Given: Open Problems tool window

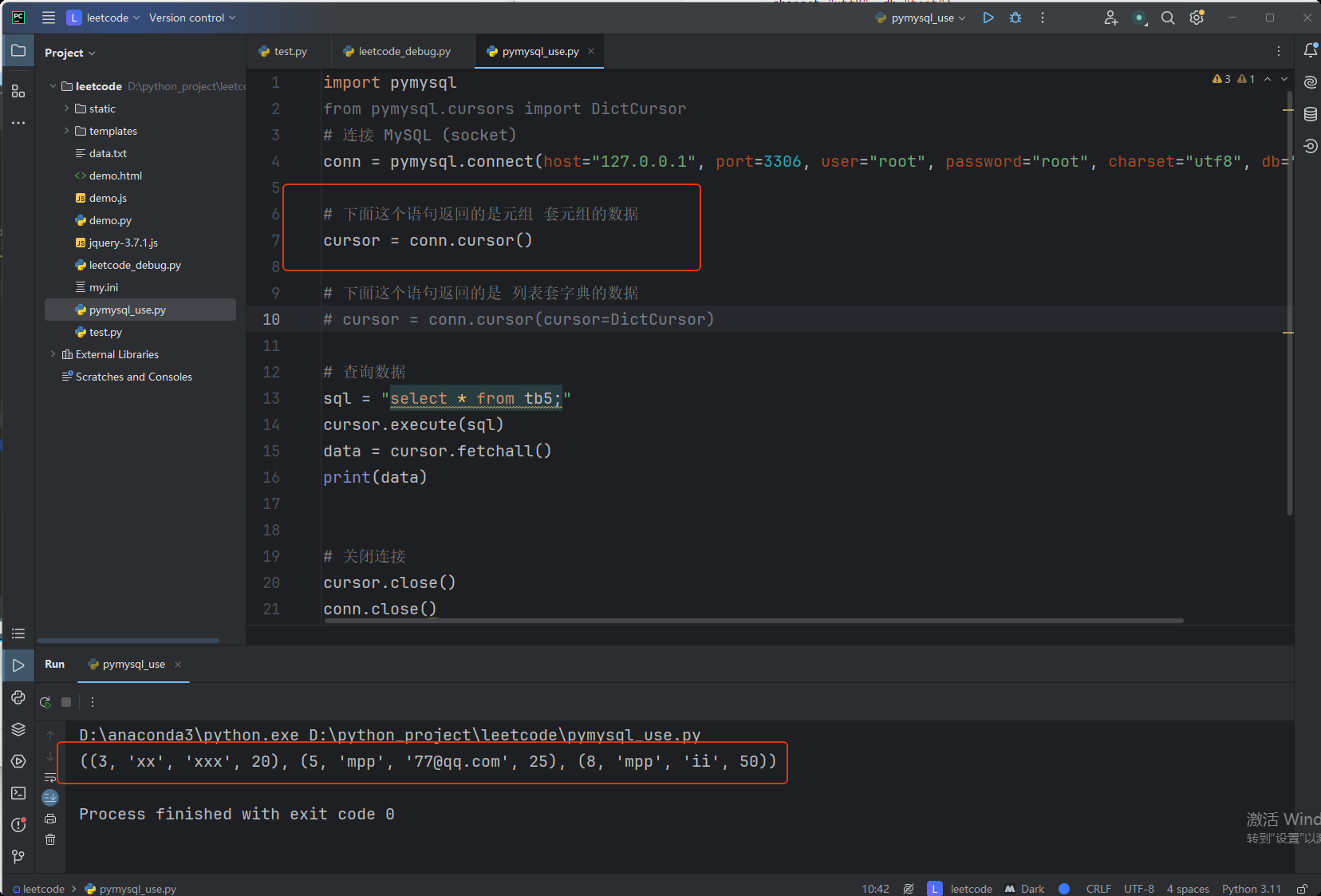Looking at the screenshot, I should (x=18, y=825).
